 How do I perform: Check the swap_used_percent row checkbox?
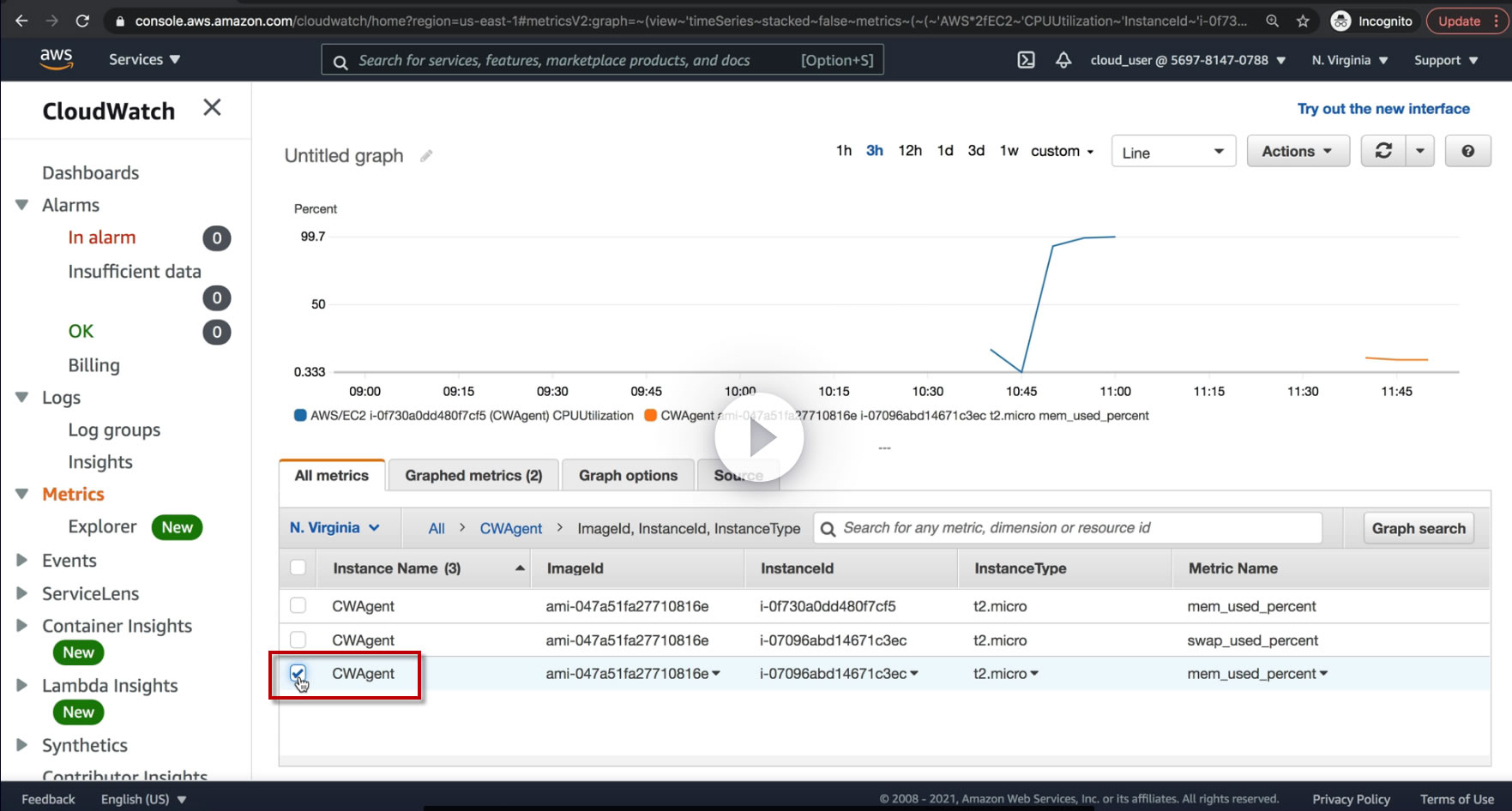pyautogui.click(x=298, y=640)
